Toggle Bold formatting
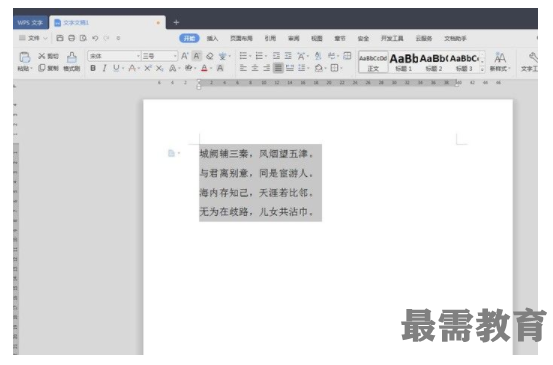The image size is (553, 365). pyautogui.click(x=93, y=68)
